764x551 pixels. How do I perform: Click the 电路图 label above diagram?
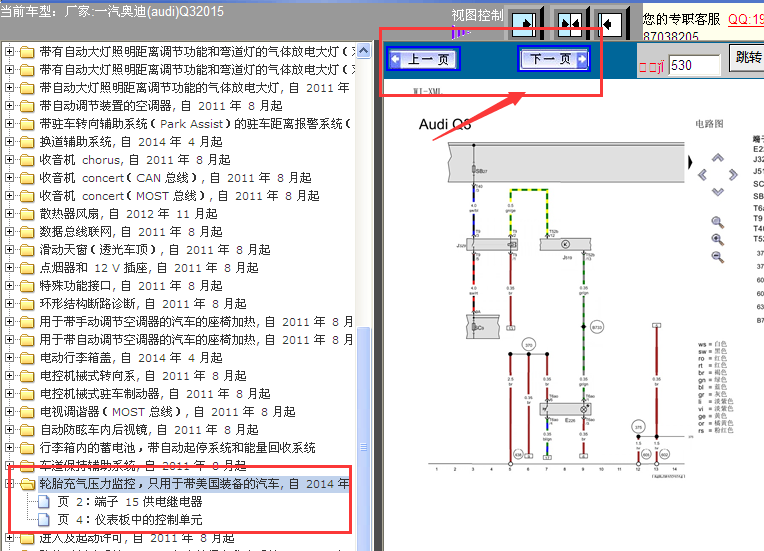[709, 124]
